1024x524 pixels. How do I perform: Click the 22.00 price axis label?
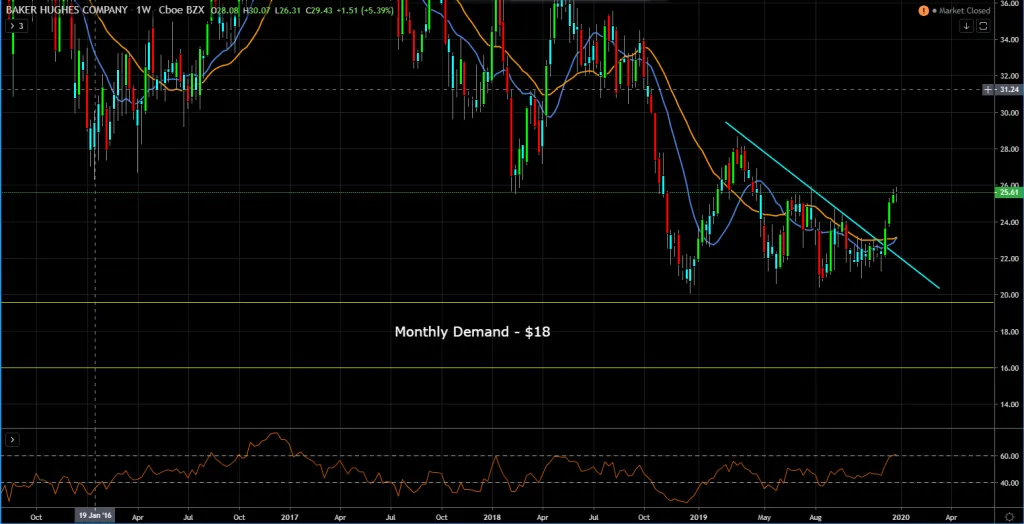point(1010,259)
